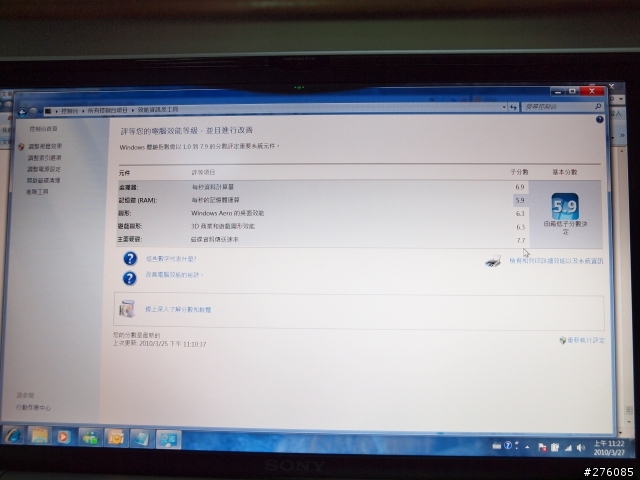
Task: Click the network signal tray icon
Action: (x=568, y=448)
